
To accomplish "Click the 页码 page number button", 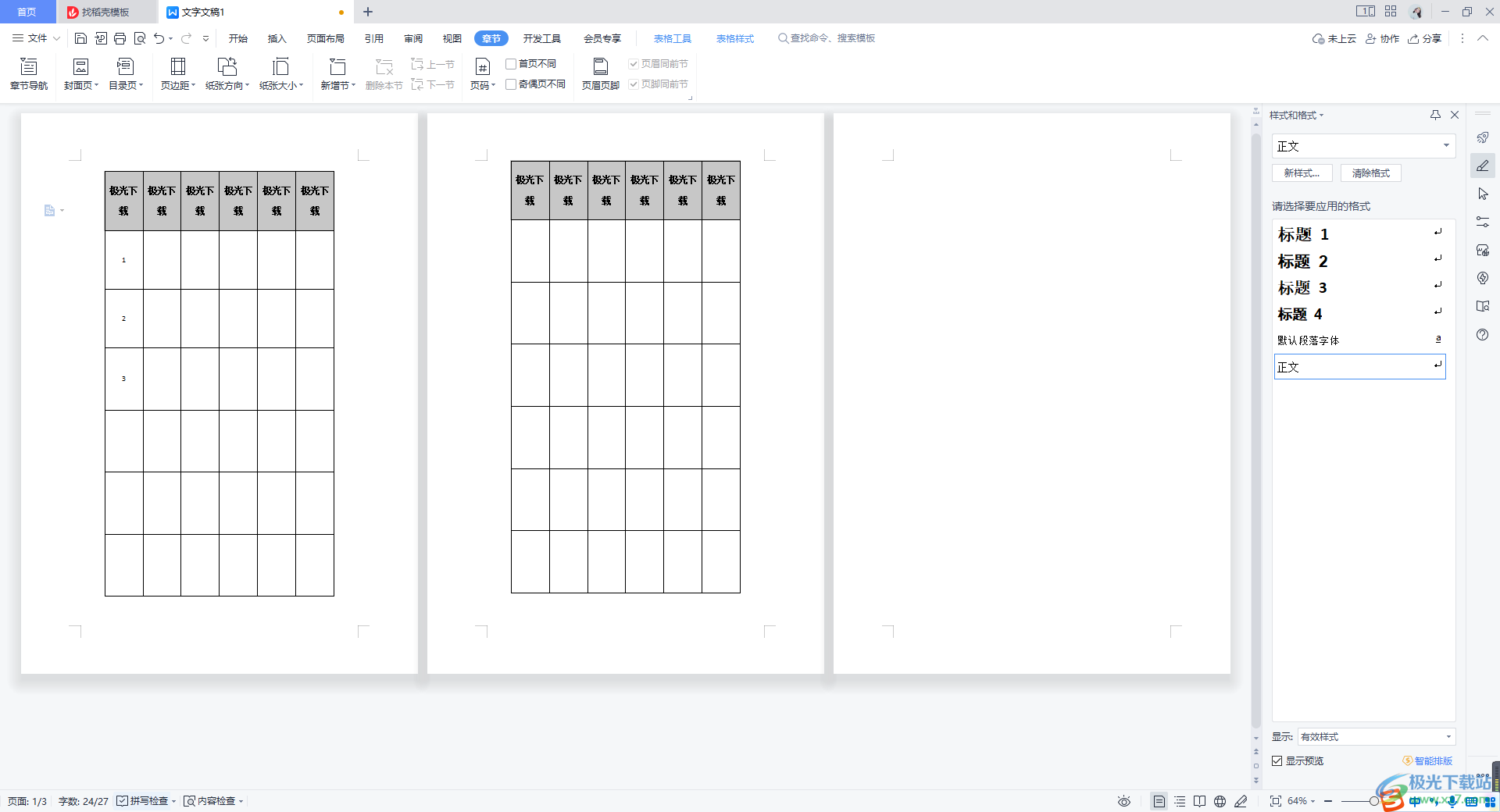I will (483, 74).
